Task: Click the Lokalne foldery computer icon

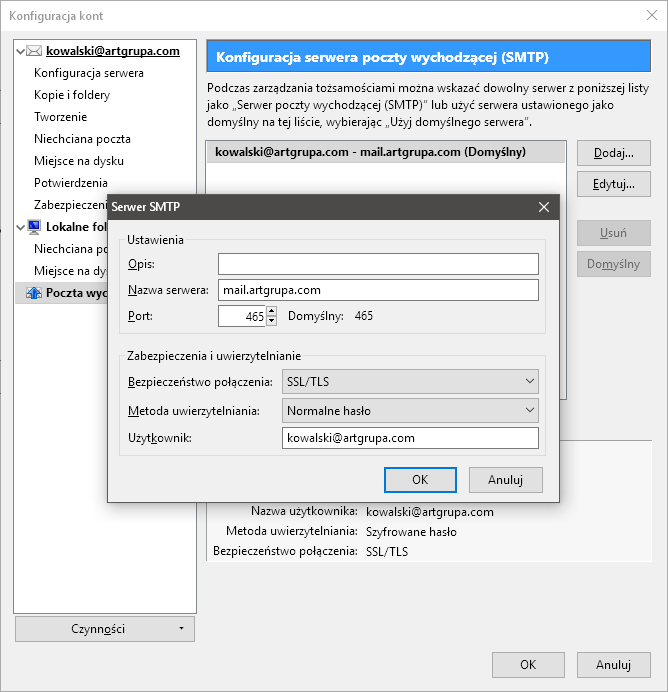Action: (34, 227)
